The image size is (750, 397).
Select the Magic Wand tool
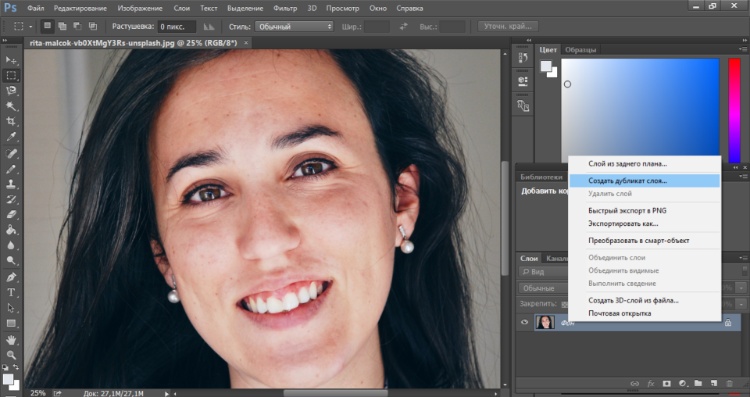click(11, 106)
